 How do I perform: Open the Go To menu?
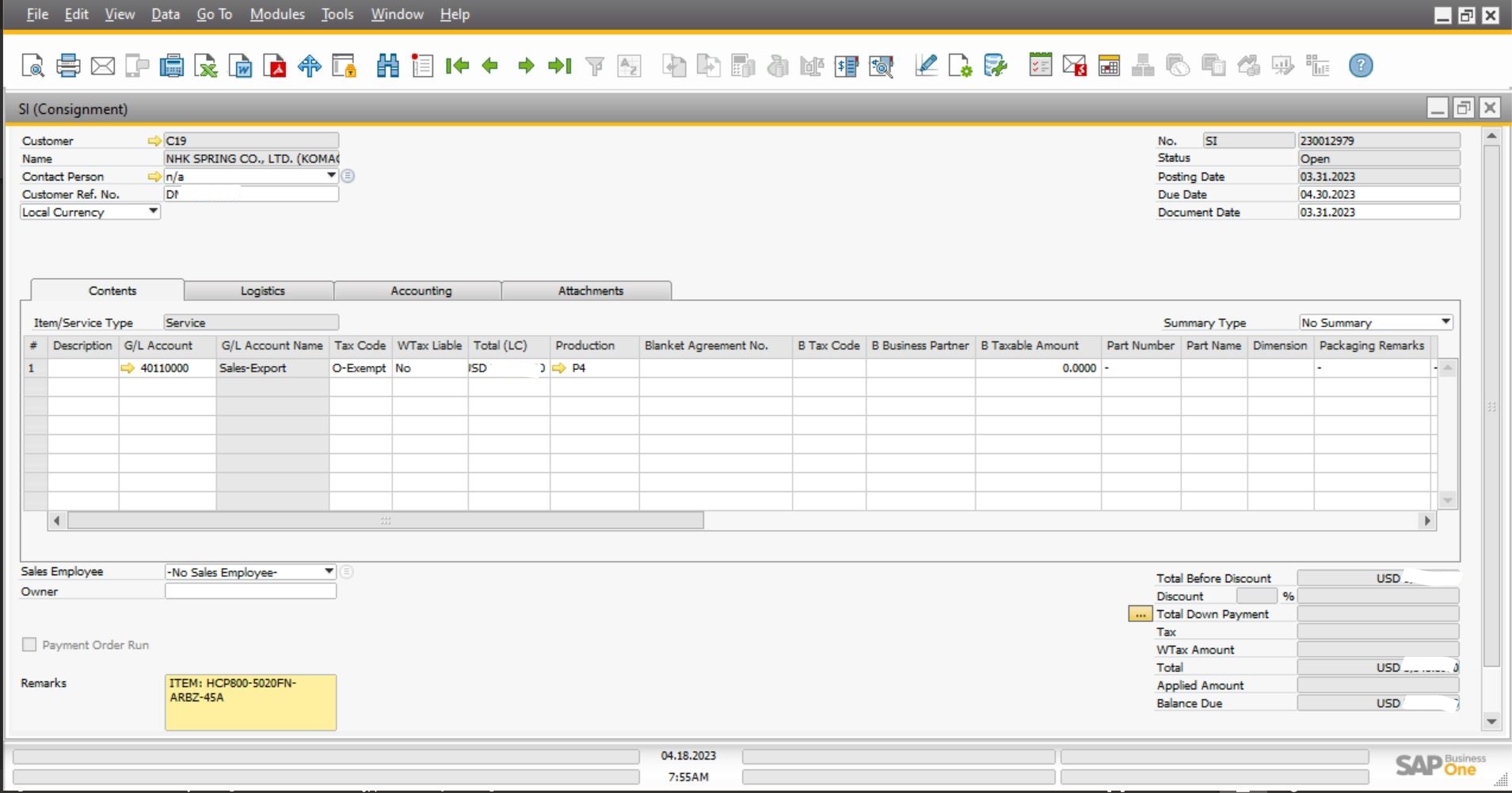click(214, 14)
